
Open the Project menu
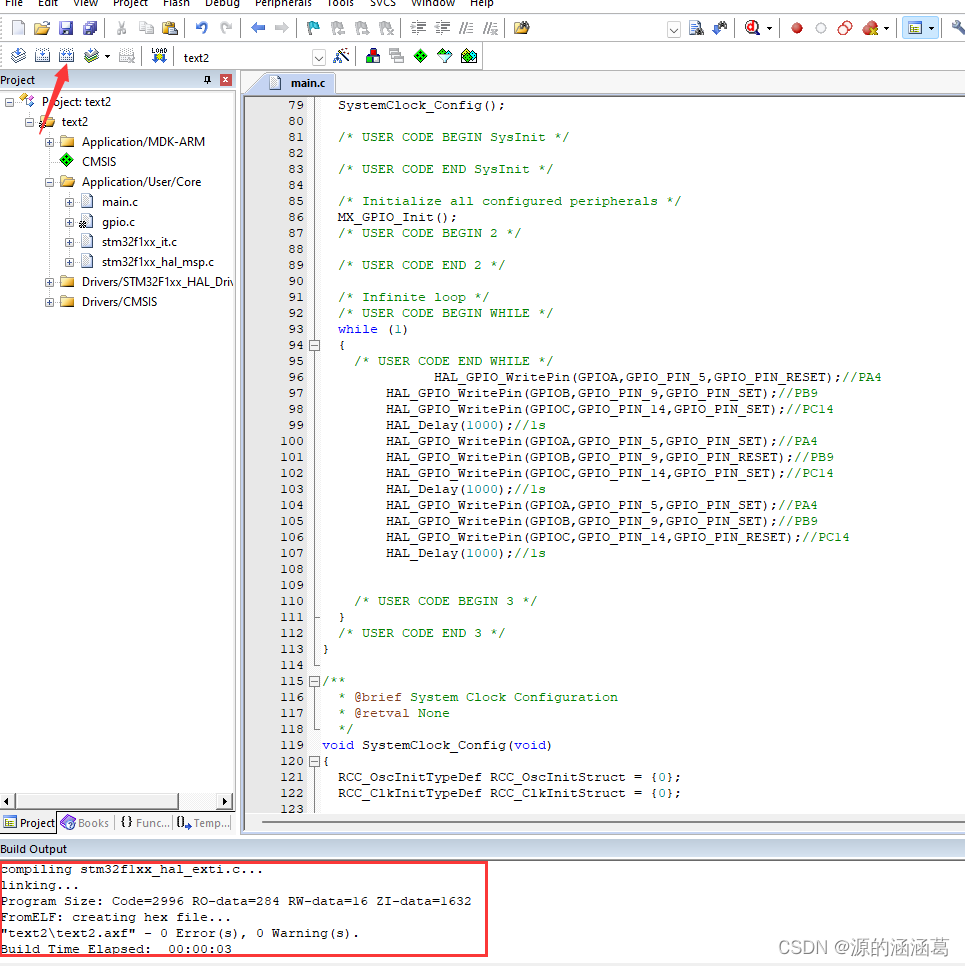tap(130, 4)
